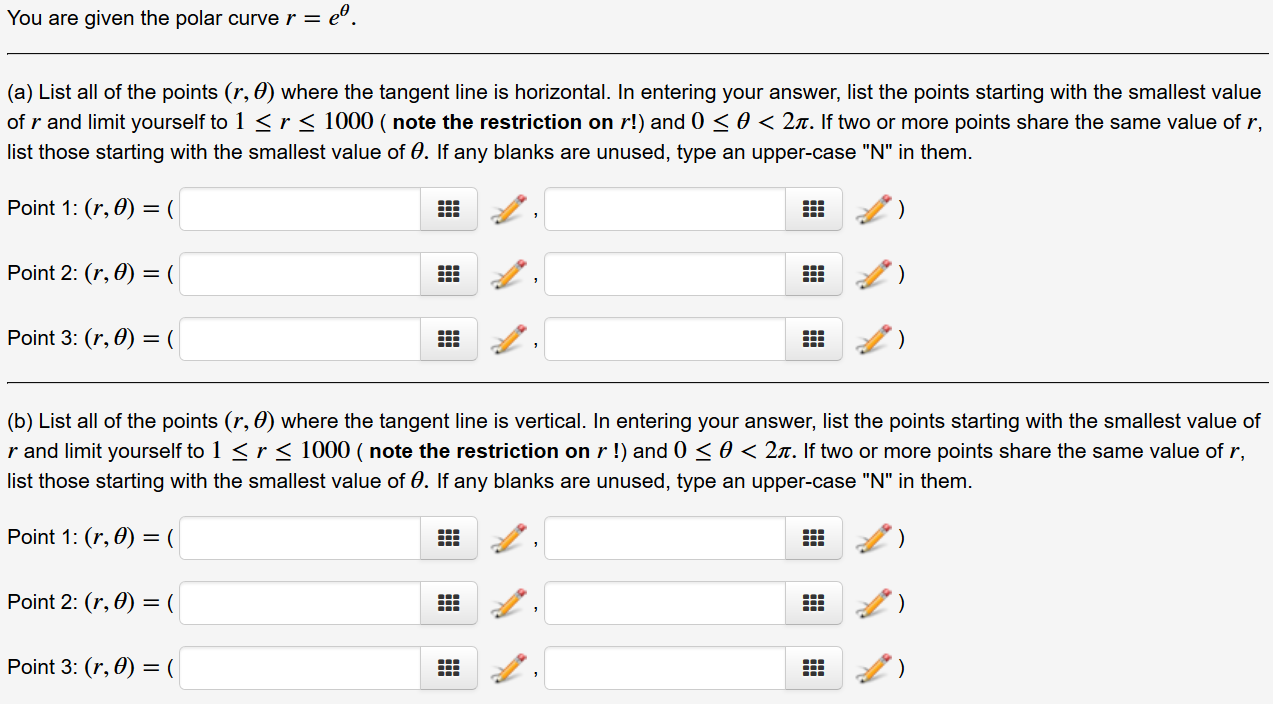Open the math keypad for Point 2 theta in part (a)
The image size is (1273, 704).
click(813, 274)
